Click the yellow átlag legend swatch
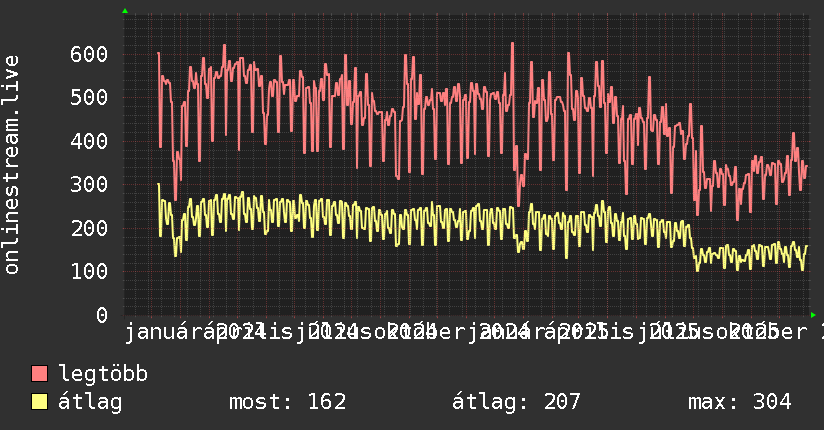The width and height of the screenshot is (824, 430). click(x=39, y=402)
